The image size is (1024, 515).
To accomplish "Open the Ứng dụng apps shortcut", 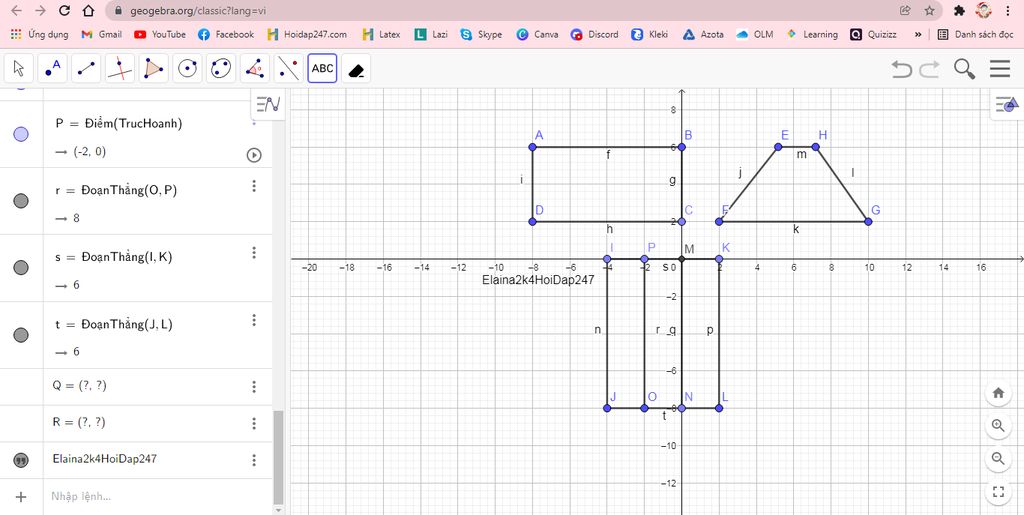I will point(39,35).
